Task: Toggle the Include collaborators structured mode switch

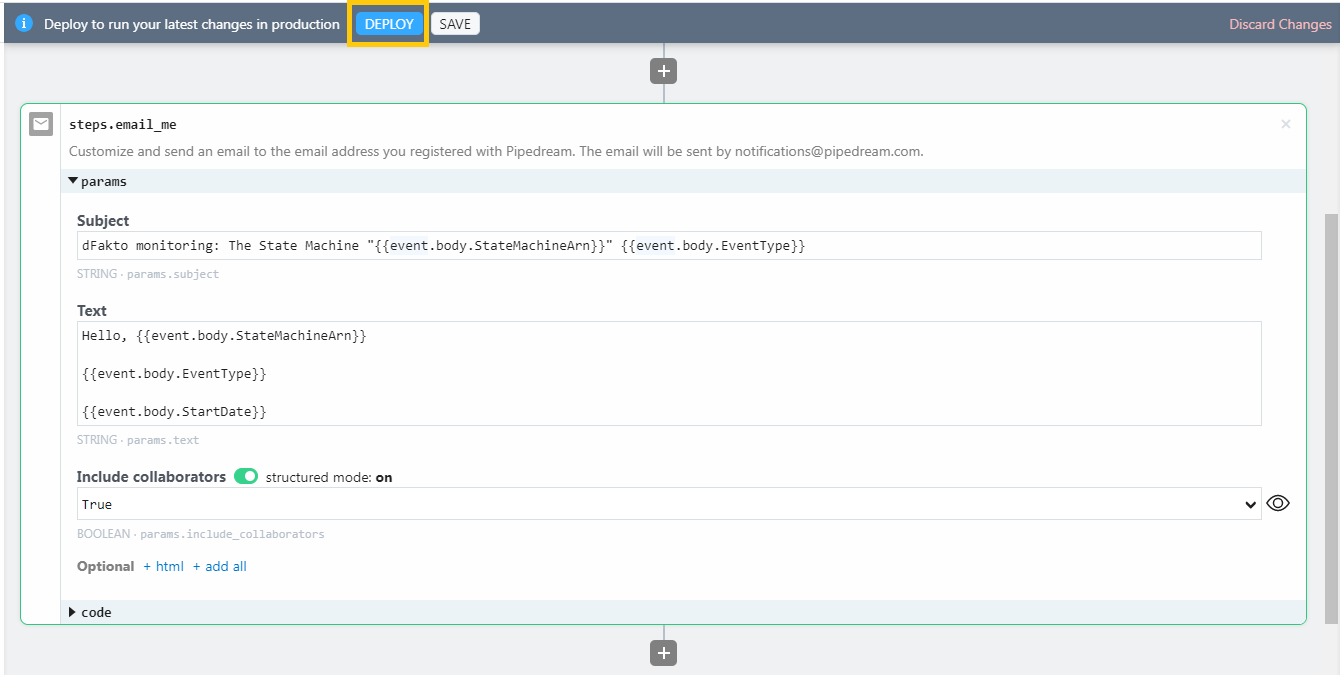Action: tap(246, 477)
